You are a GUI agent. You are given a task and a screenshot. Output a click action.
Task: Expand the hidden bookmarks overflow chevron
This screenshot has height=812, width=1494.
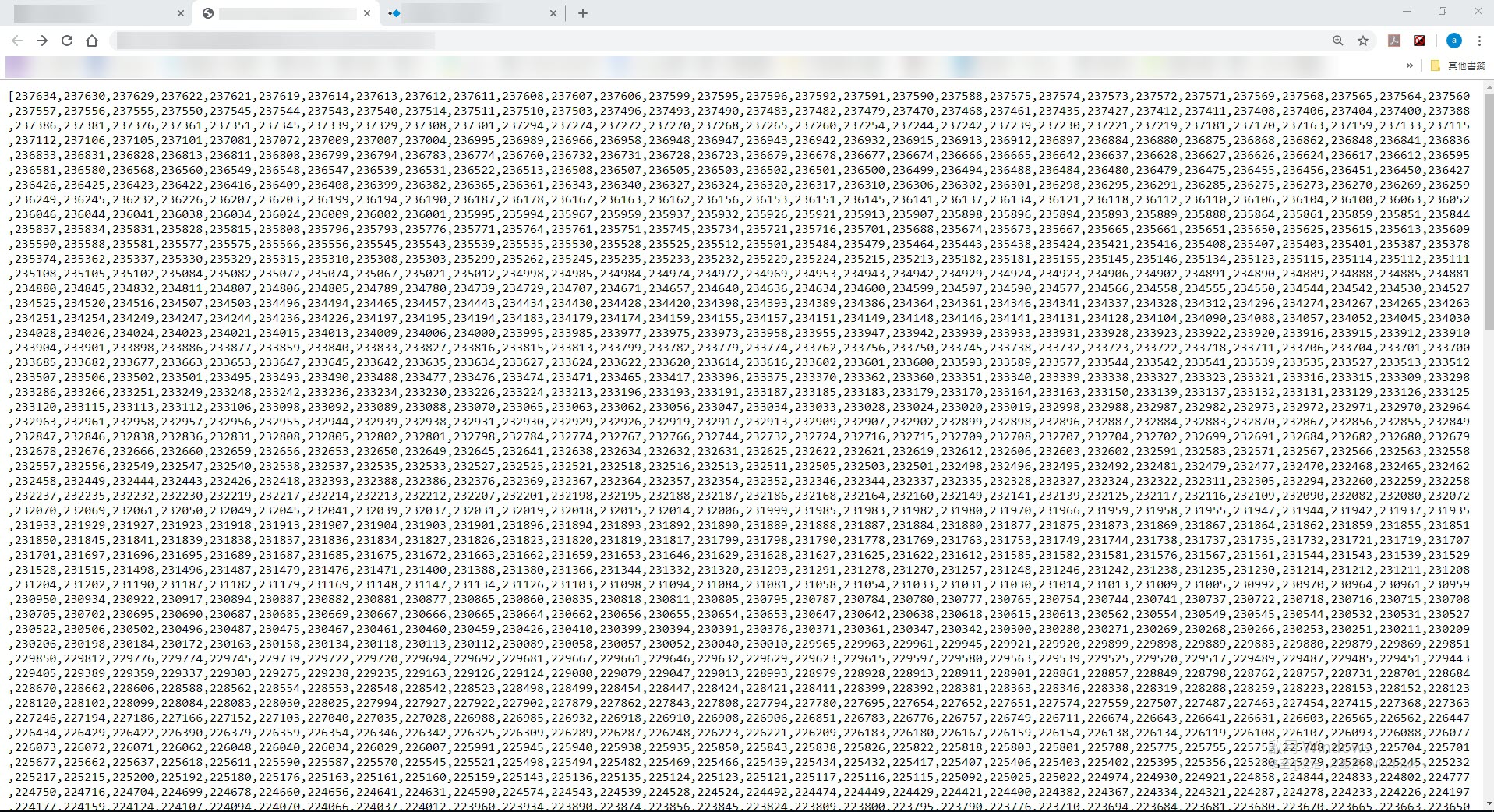point(1409,65)
